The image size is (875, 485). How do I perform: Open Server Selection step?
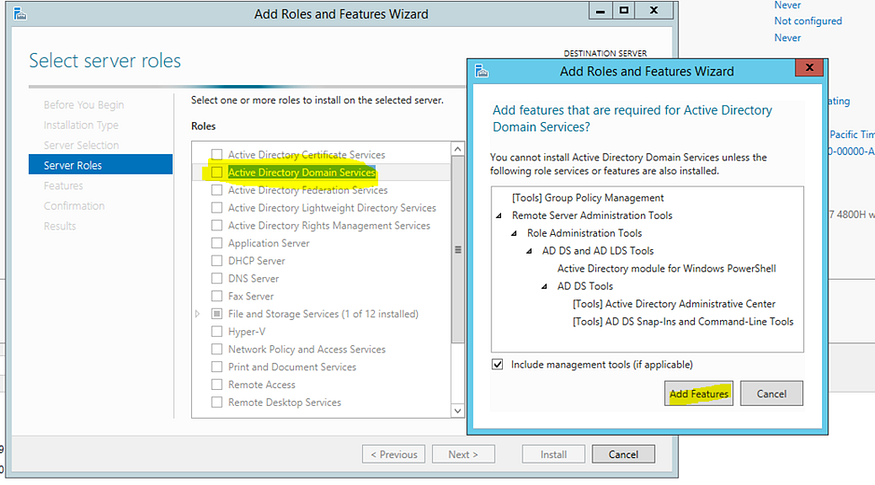[81, 145]
